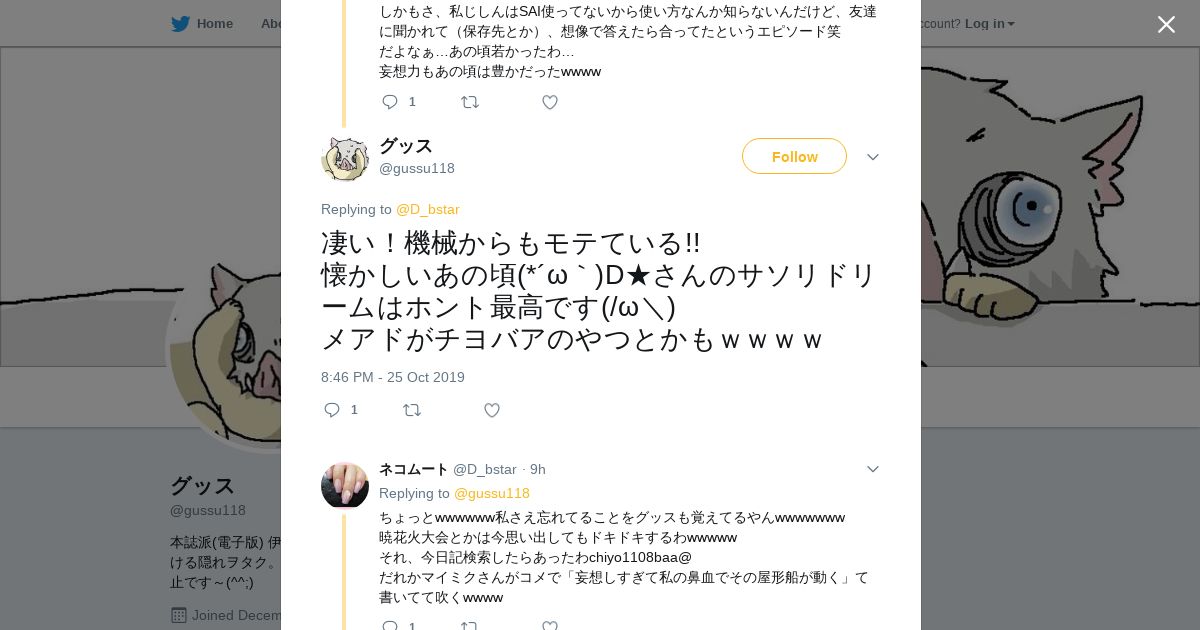Retweet the main tweet by グッス
Image resolution: width=1200 pixels, height=630 pixels.
click(412, 410)
